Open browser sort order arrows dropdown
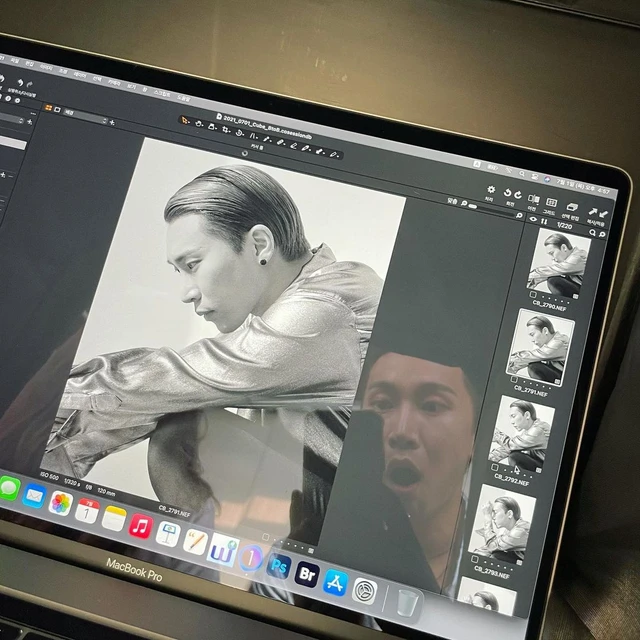Viewport: 640px width, 640px height. [544, 221]
